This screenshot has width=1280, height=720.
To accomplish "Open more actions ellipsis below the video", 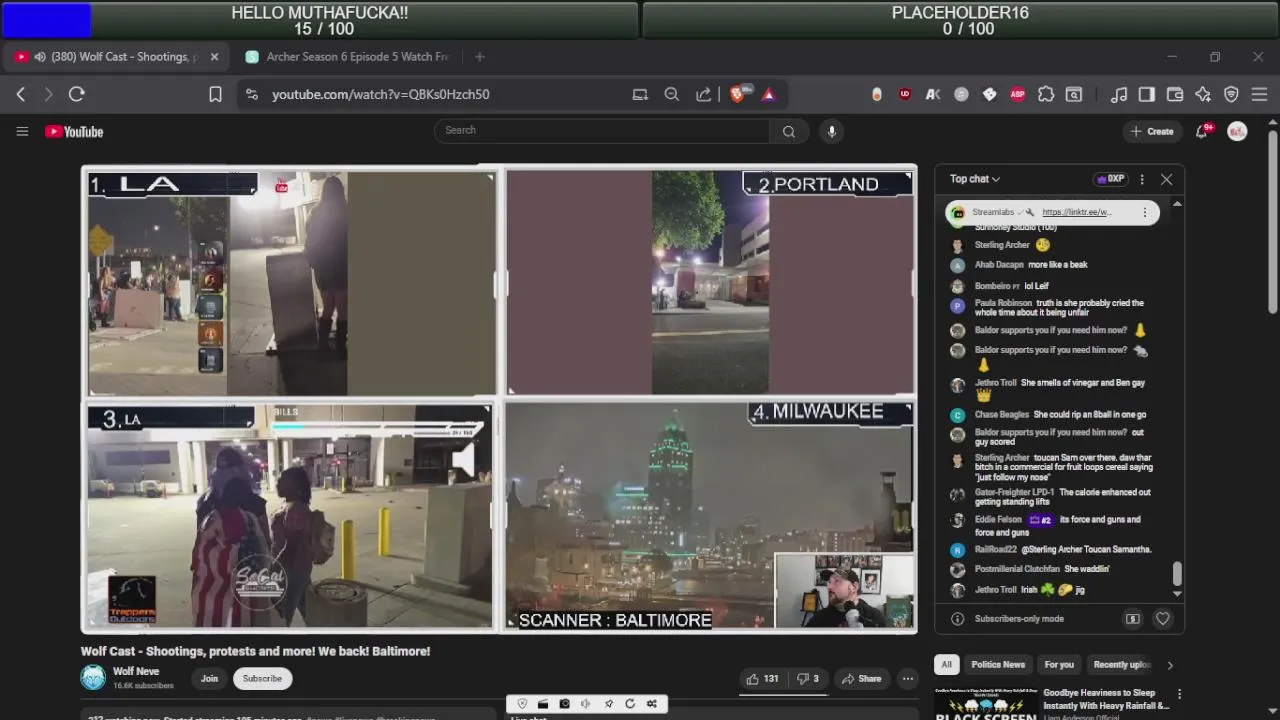I will (x=907, y=679).
